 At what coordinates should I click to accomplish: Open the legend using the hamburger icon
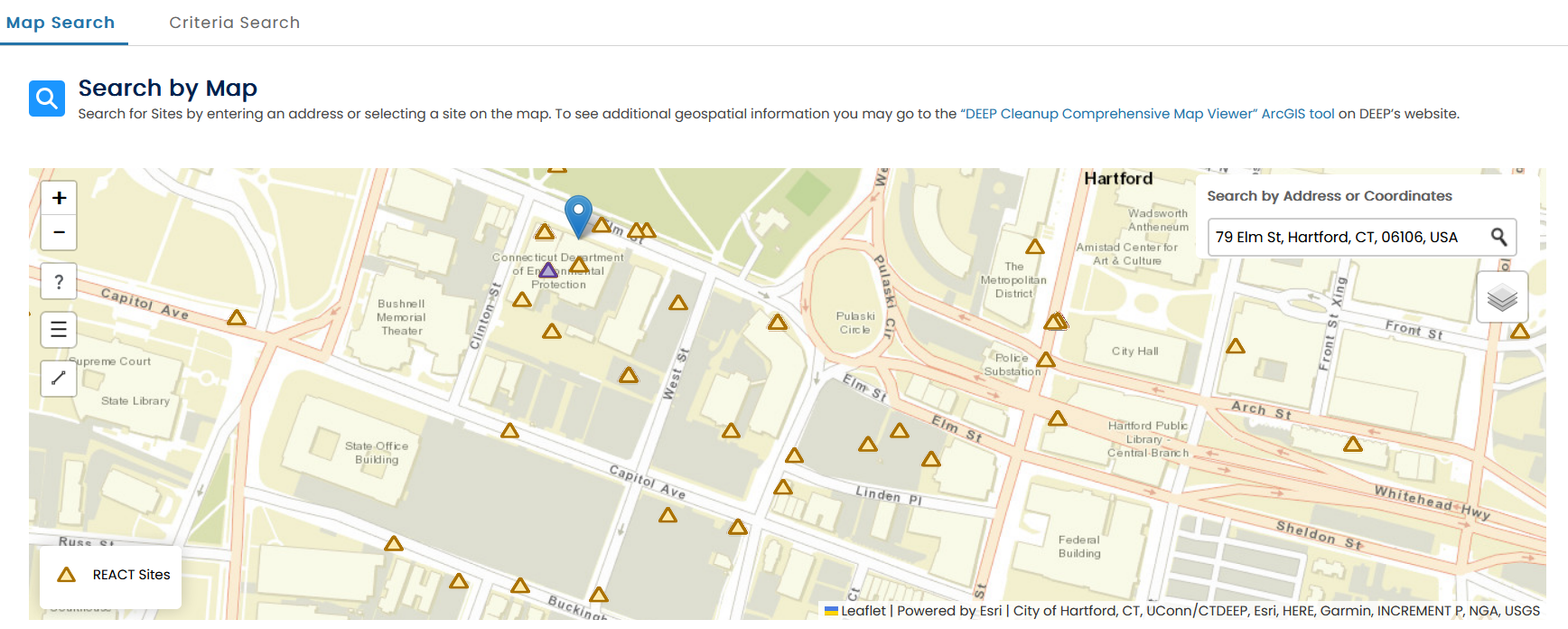tap(58, 329)
